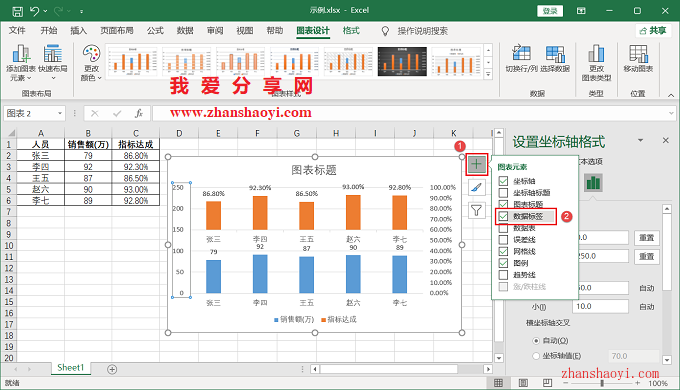Viewport: 680px width, 390px height.
Task: Open Quick Layout (快速布局) gallery
Action: (53, 63)
